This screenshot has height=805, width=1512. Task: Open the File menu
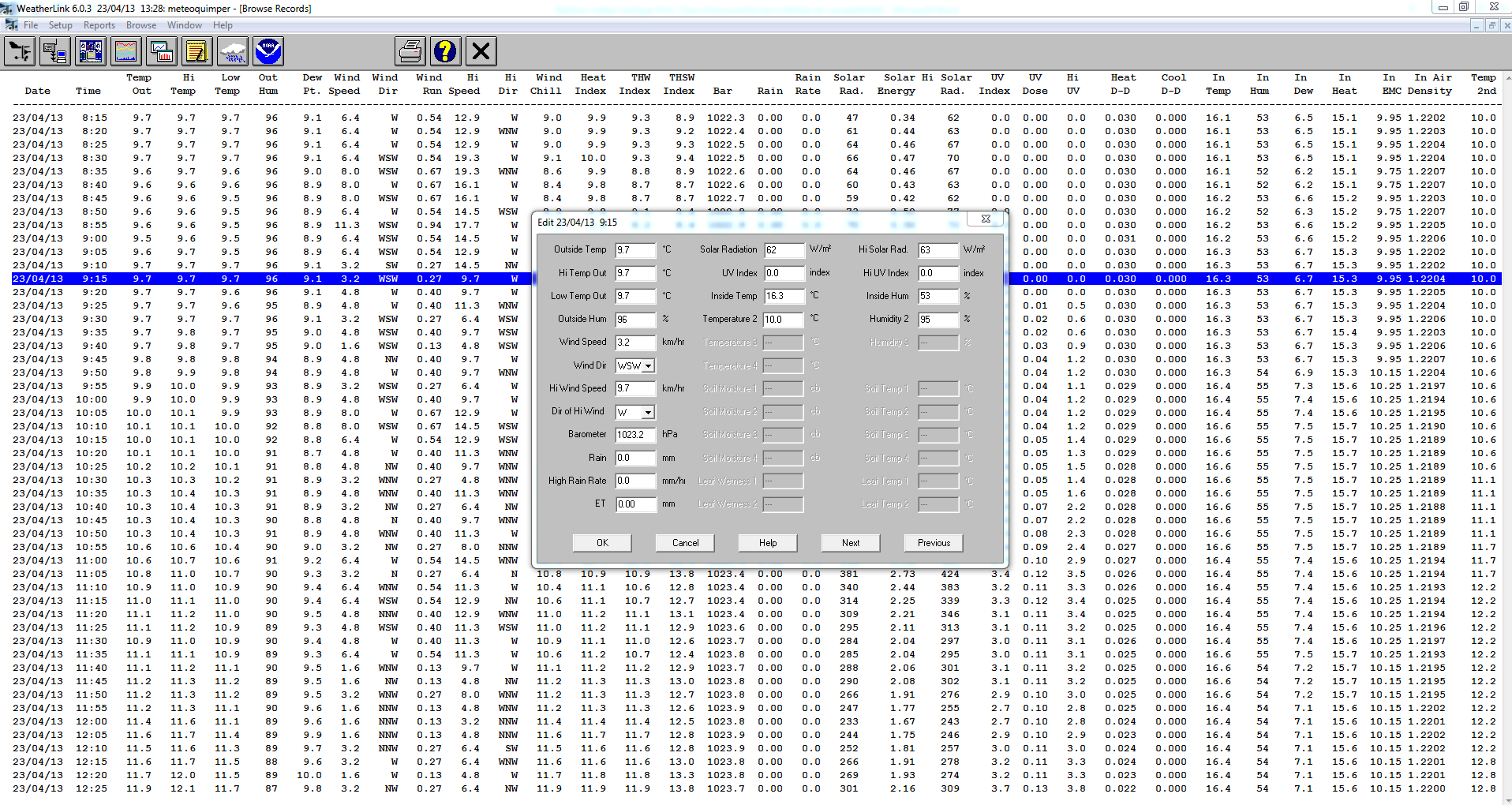coord(31,25)
